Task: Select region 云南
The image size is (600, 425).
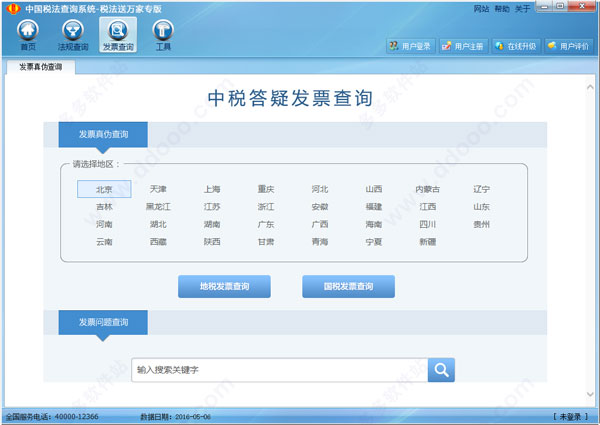Action: tap(104, 242)
